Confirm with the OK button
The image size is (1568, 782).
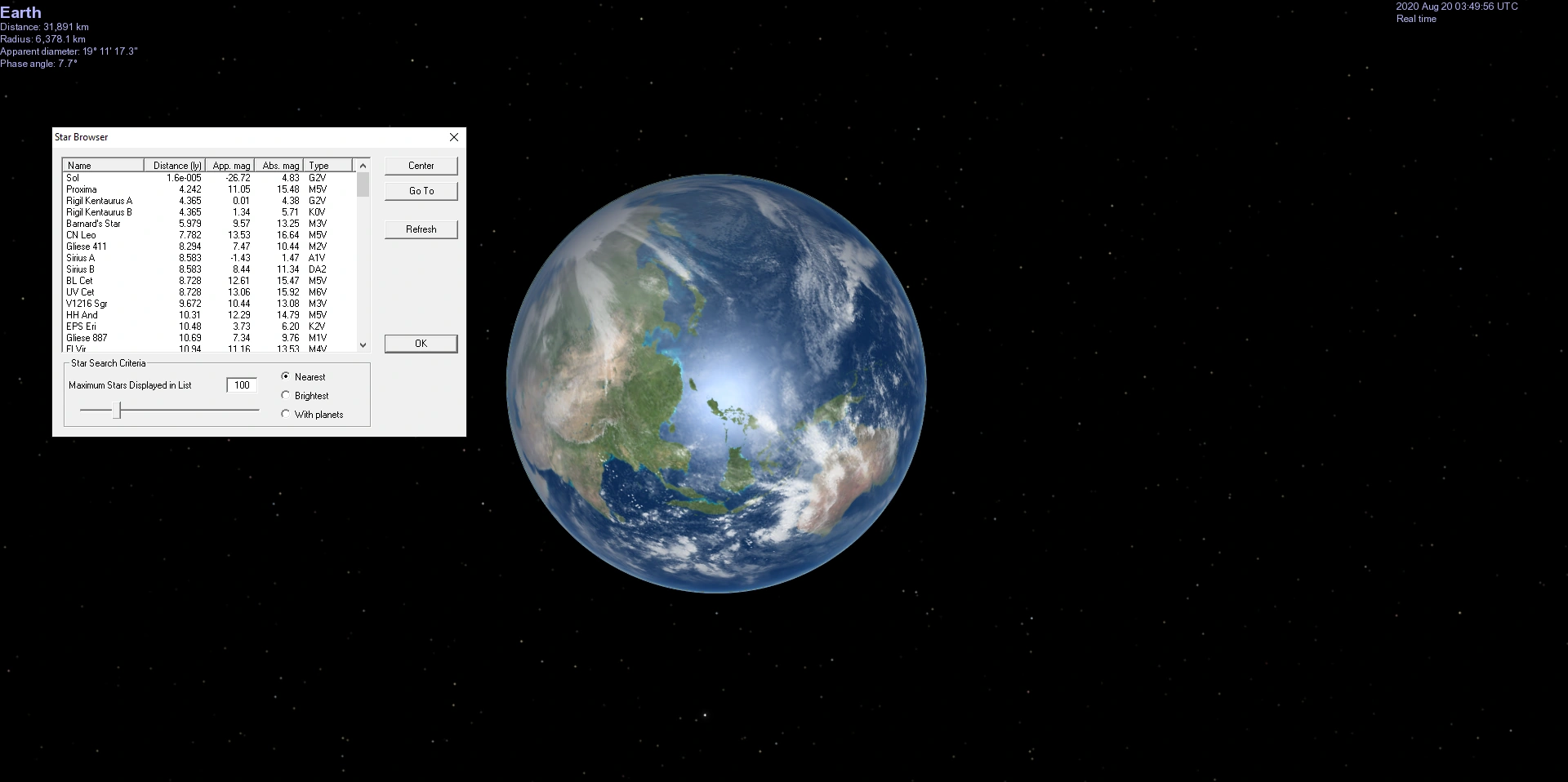pyautogui.click(x=421, y=344)
